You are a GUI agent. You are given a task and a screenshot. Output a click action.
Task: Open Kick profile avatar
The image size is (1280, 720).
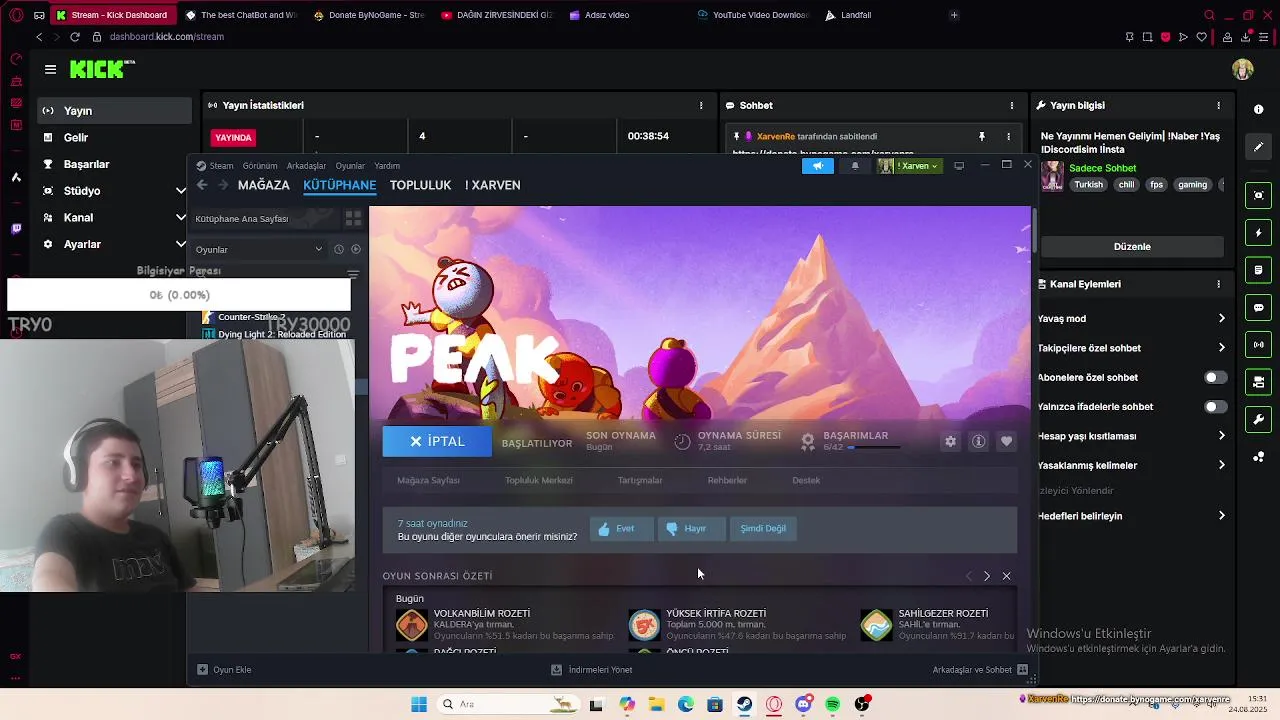click(1243, 70)
